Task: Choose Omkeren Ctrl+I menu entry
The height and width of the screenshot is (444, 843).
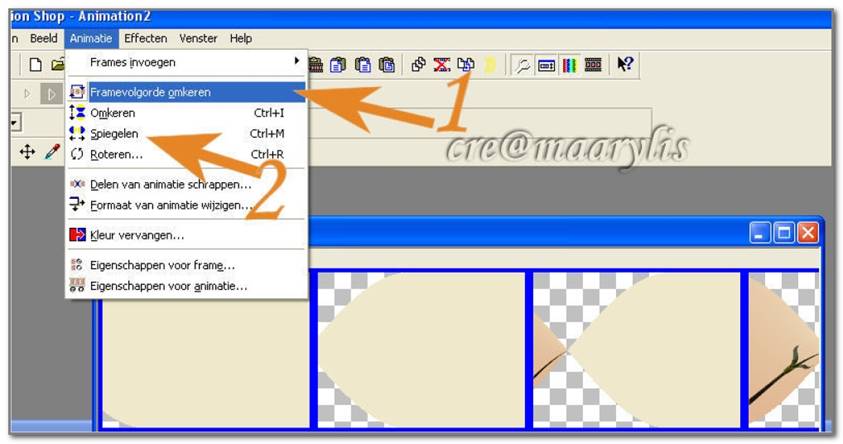Action: pos(186,113)
